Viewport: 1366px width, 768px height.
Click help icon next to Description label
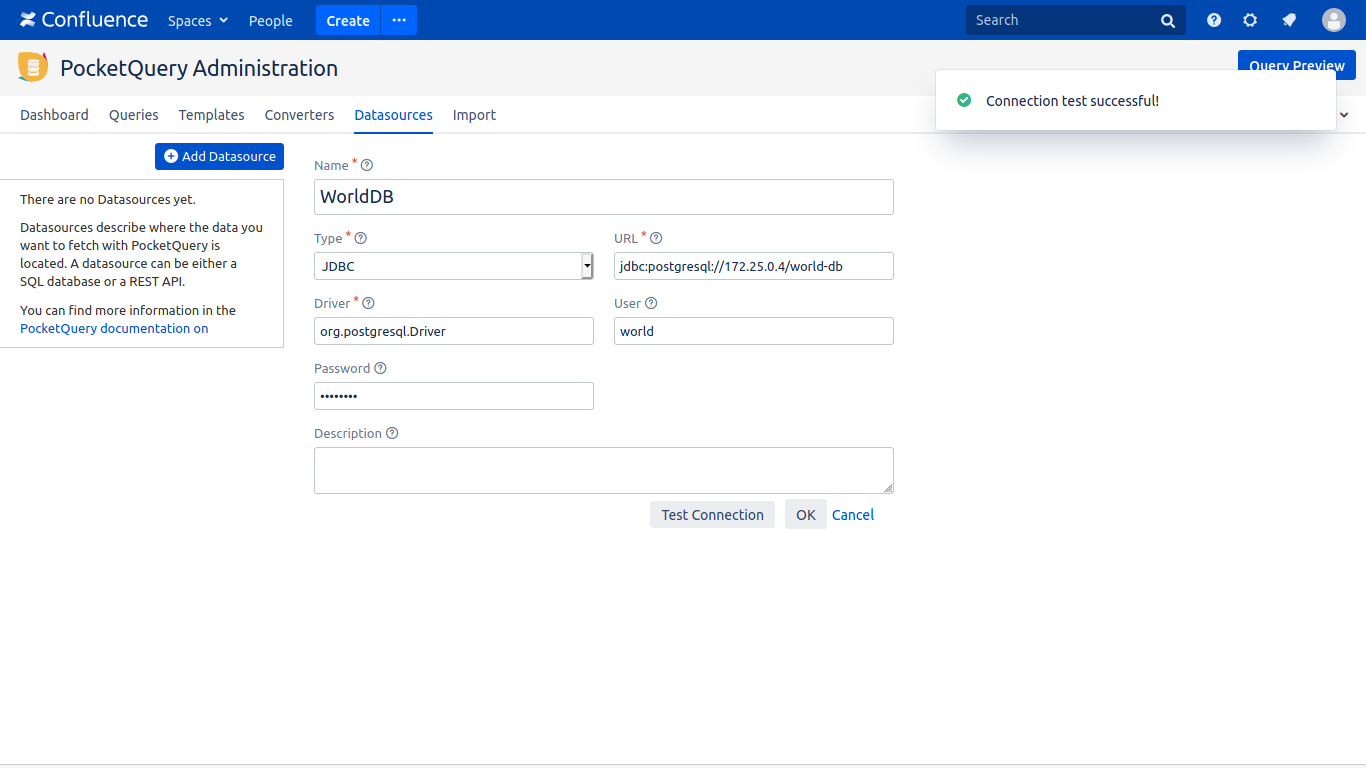tap(392, 434)
